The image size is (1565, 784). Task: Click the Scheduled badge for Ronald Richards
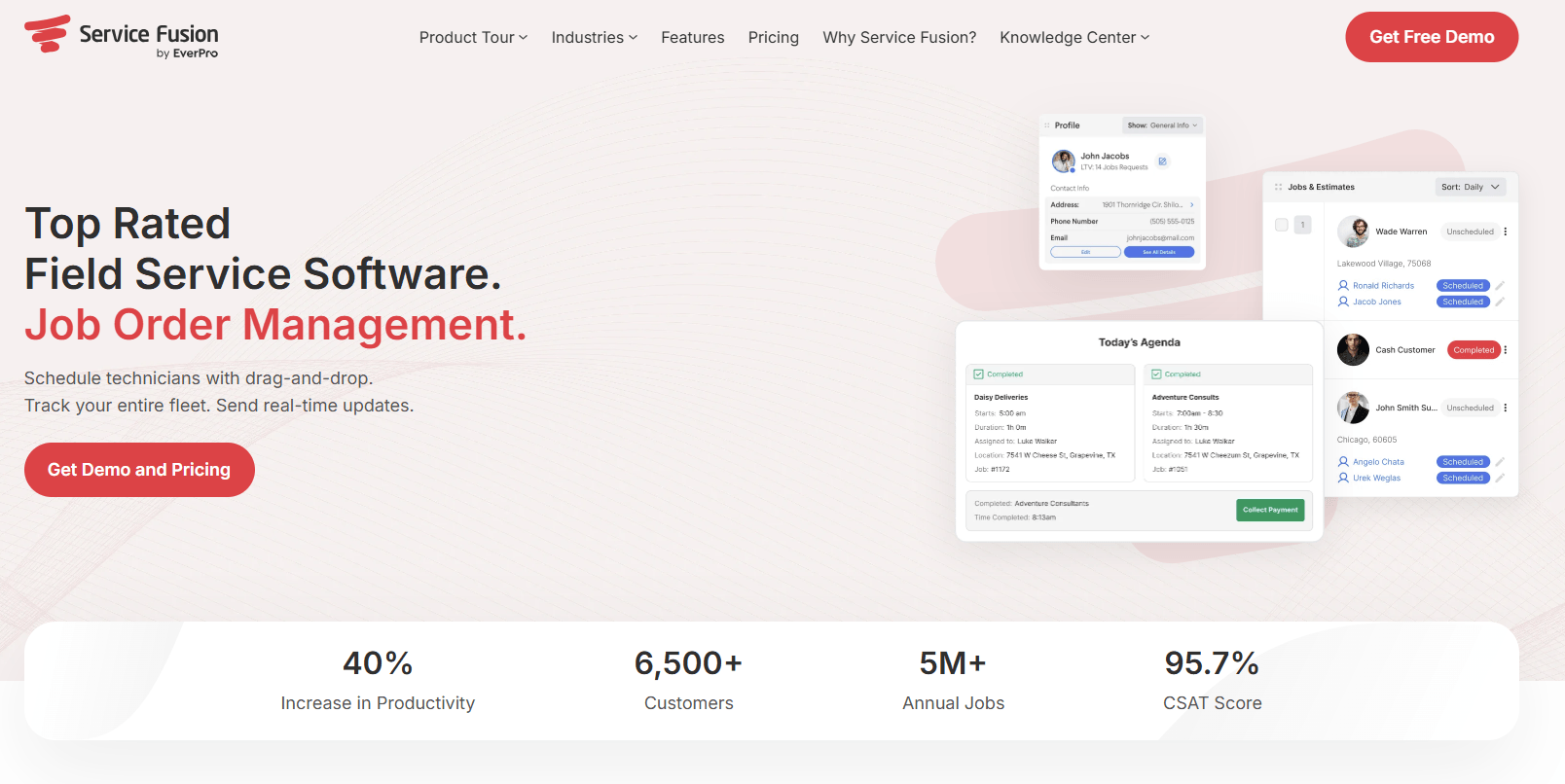coord(1463,286)
